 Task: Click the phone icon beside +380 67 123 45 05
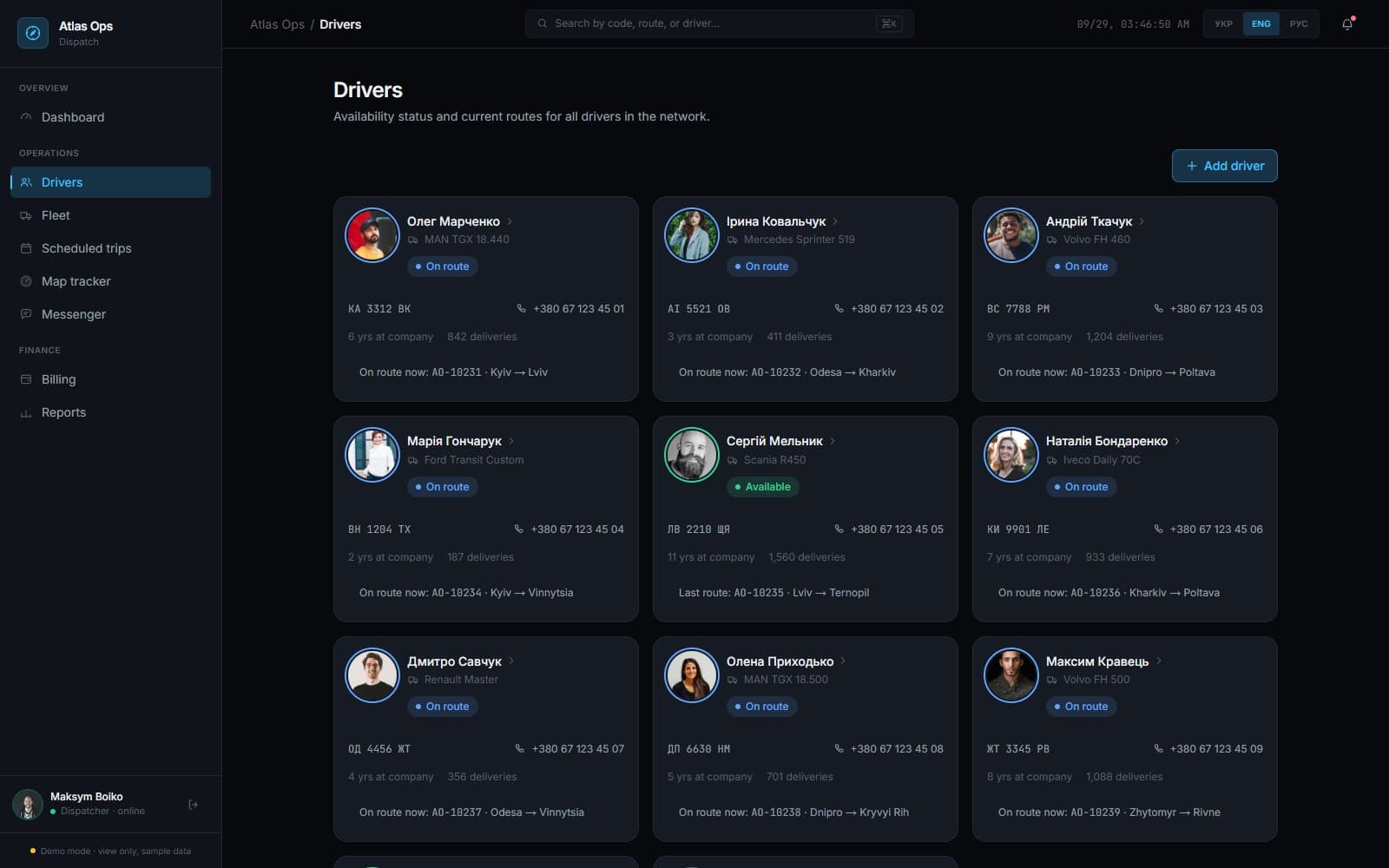839,529
